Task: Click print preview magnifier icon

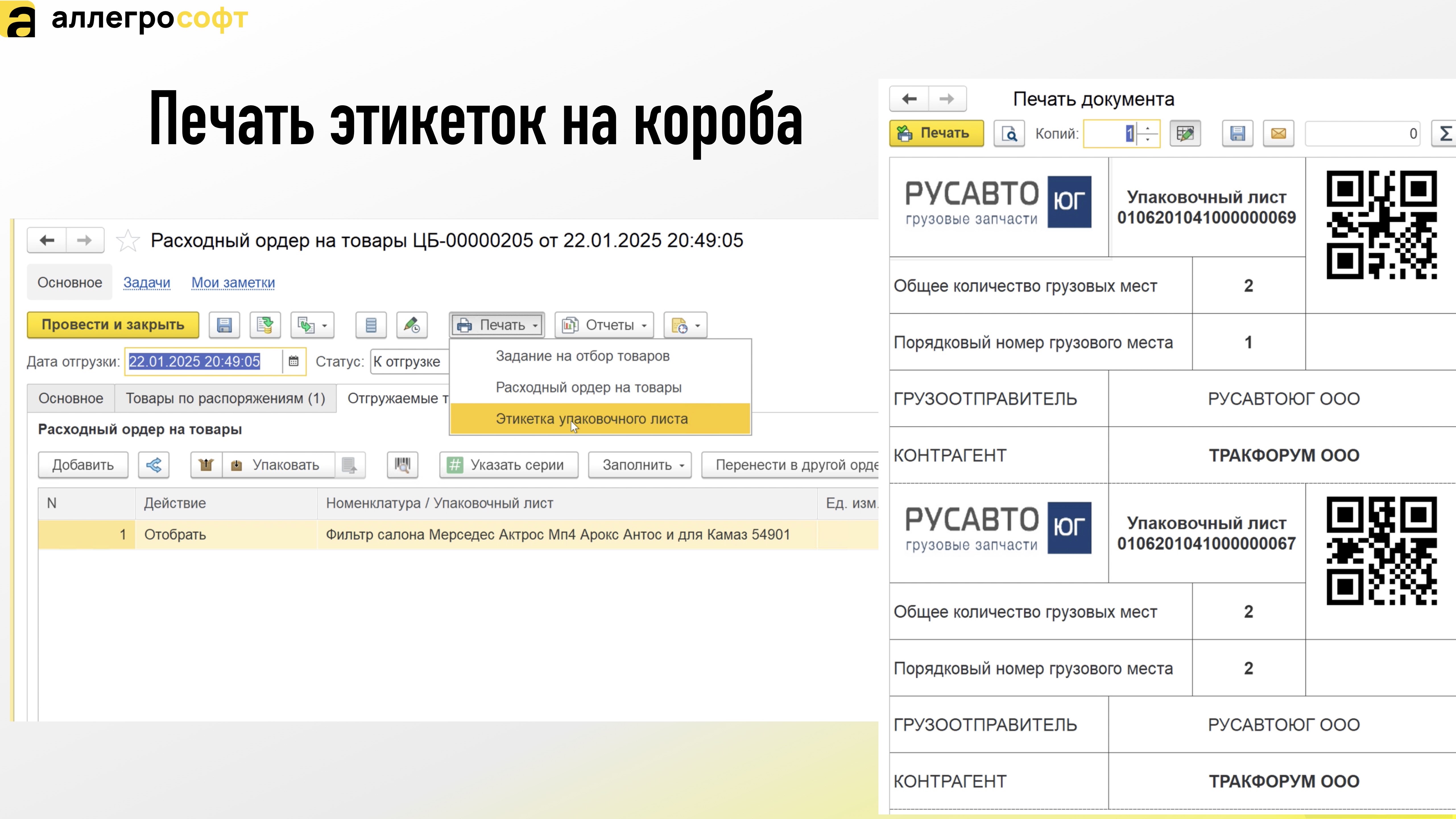Action: pos(1009,133)
